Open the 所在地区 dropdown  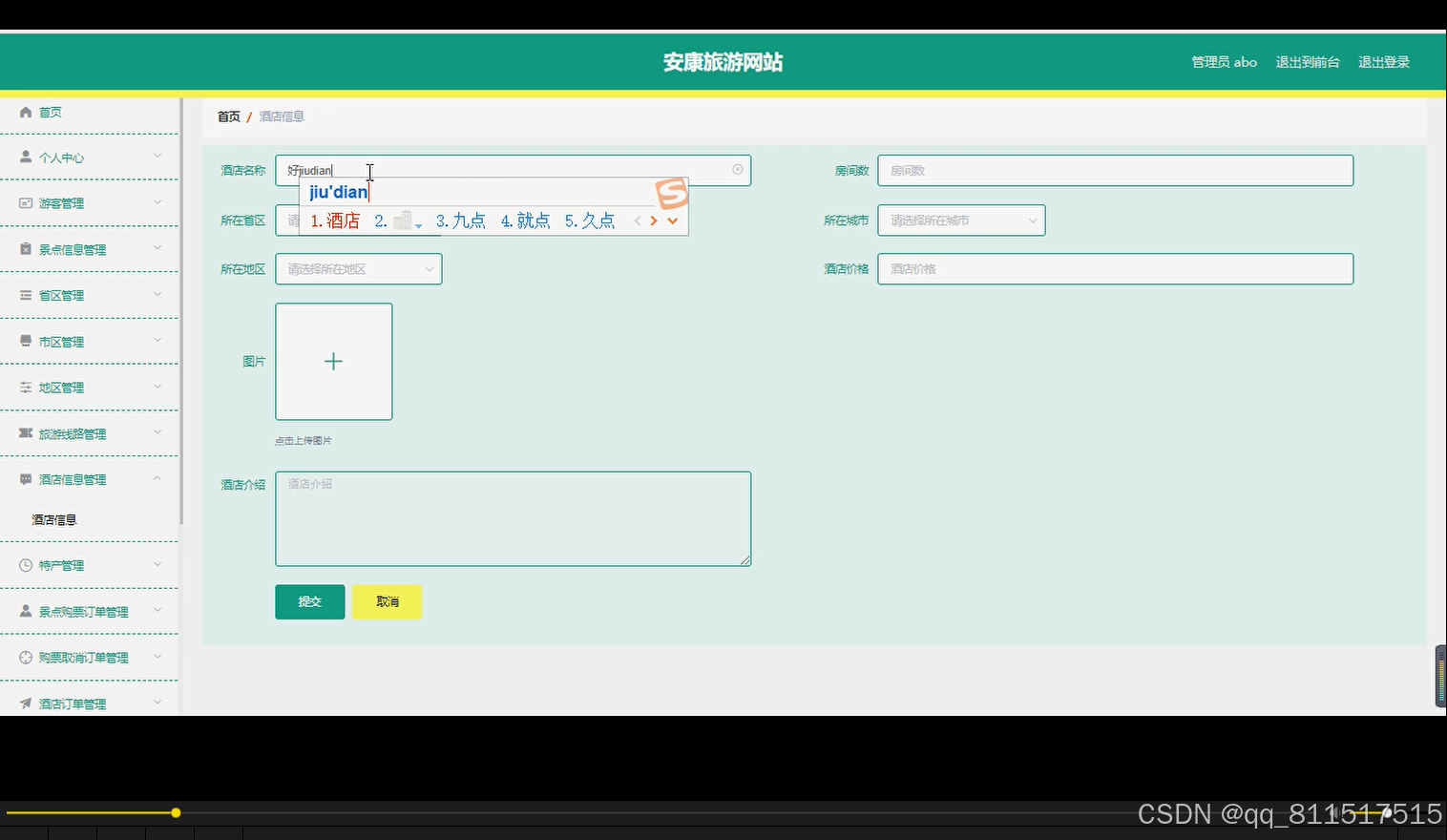(359, 269)
